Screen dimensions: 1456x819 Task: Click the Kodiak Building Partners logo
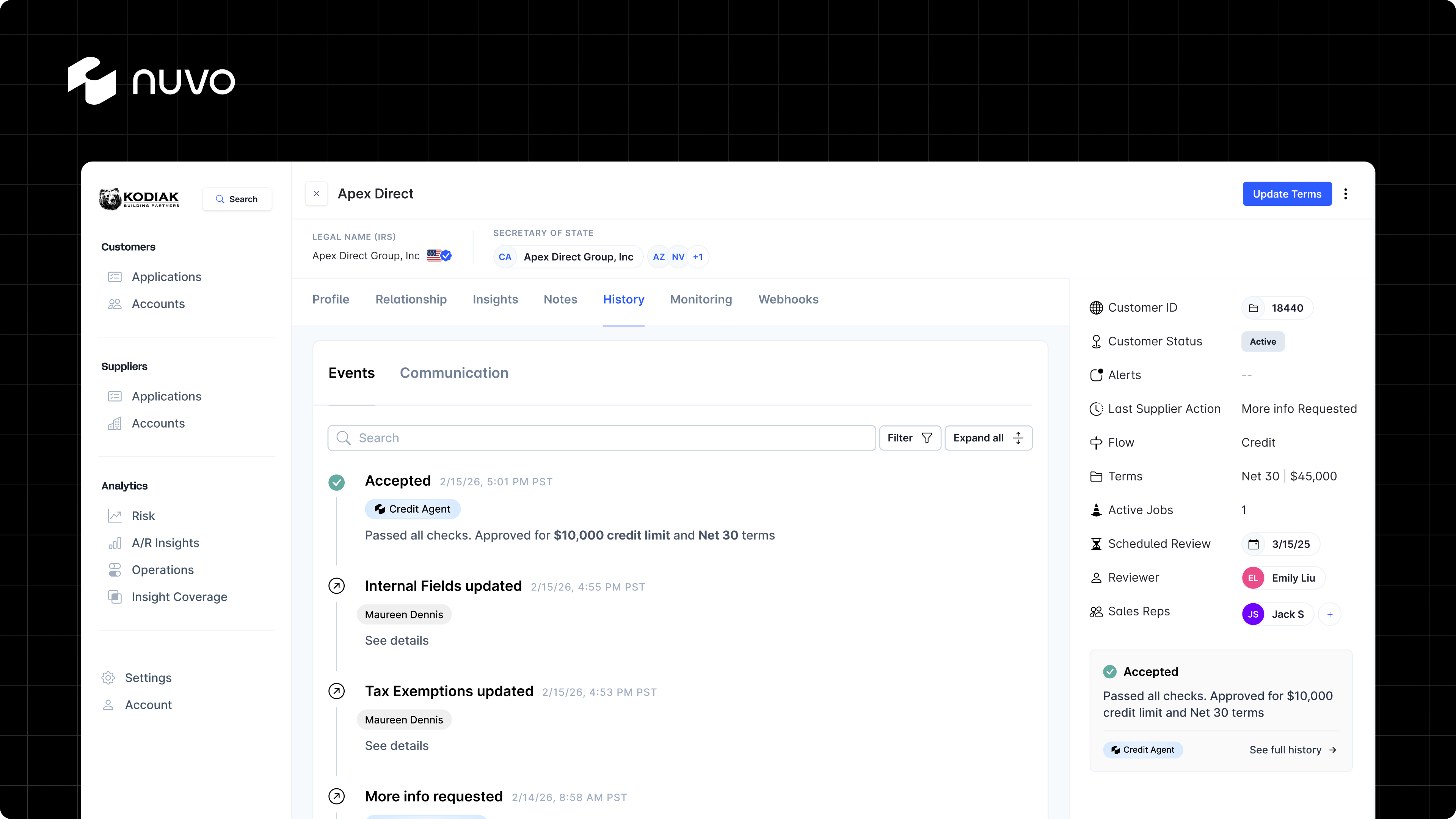click(139, 199)
